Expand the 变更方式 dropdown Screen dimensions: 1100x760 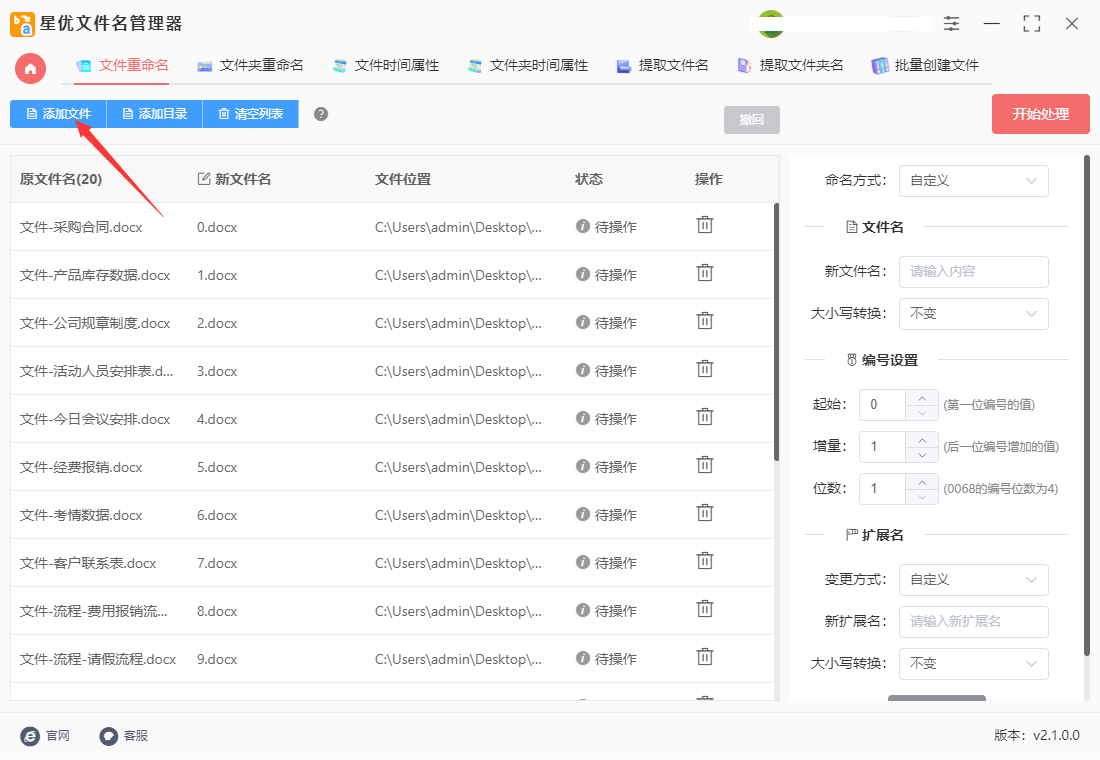pos(973,579)
